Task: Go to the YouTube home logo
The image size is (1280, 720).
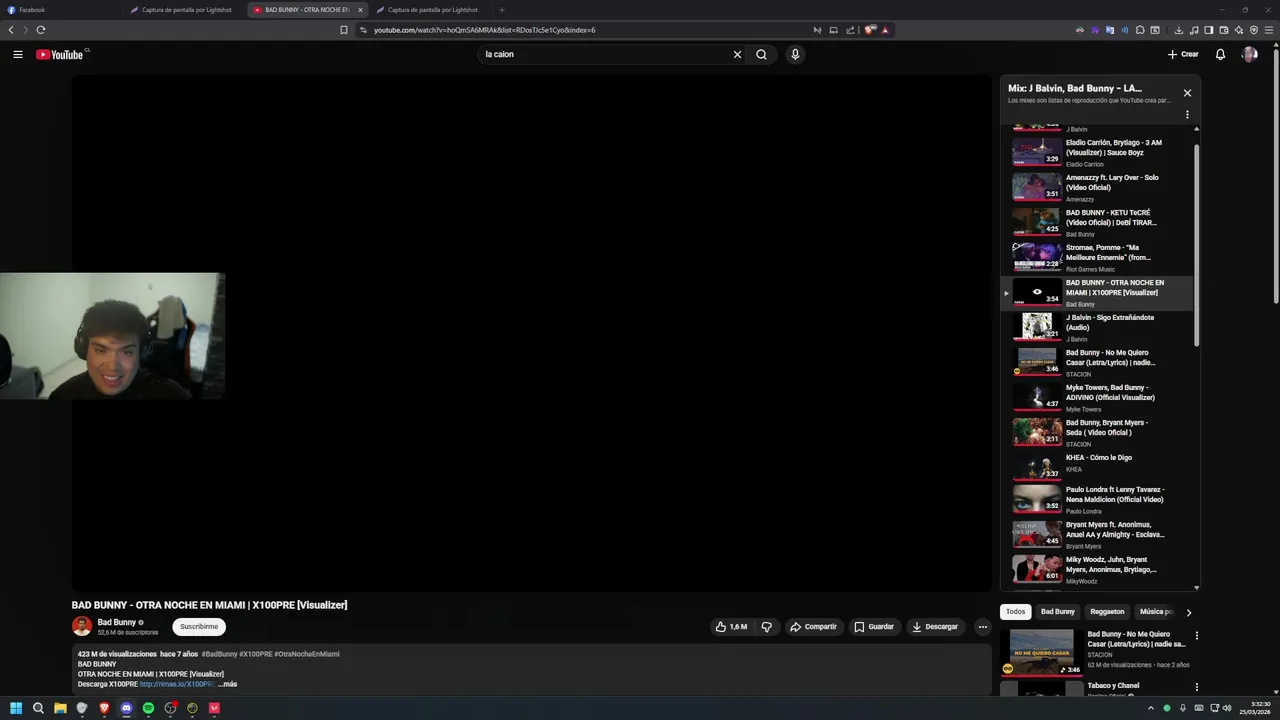Action: [x=60, y=55]
